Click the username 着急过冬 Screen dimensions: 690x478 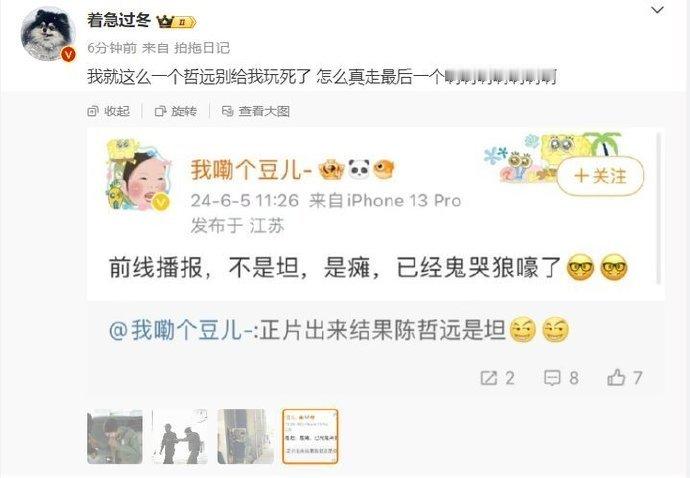click(x=119, y=20)
